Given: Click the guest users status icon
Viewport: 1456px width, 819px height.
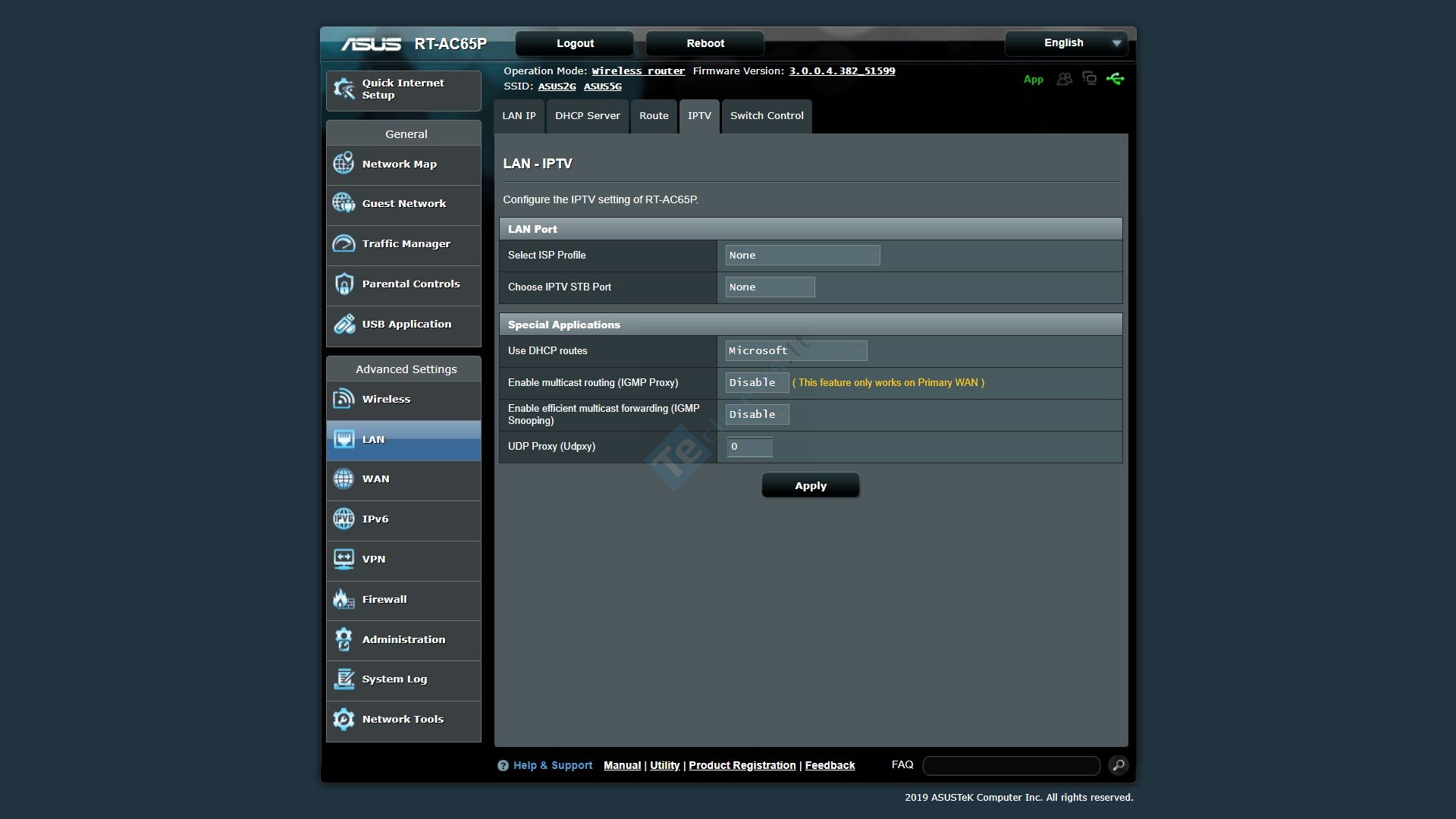Looking at the screenshot, I should tap(1065, 79).
